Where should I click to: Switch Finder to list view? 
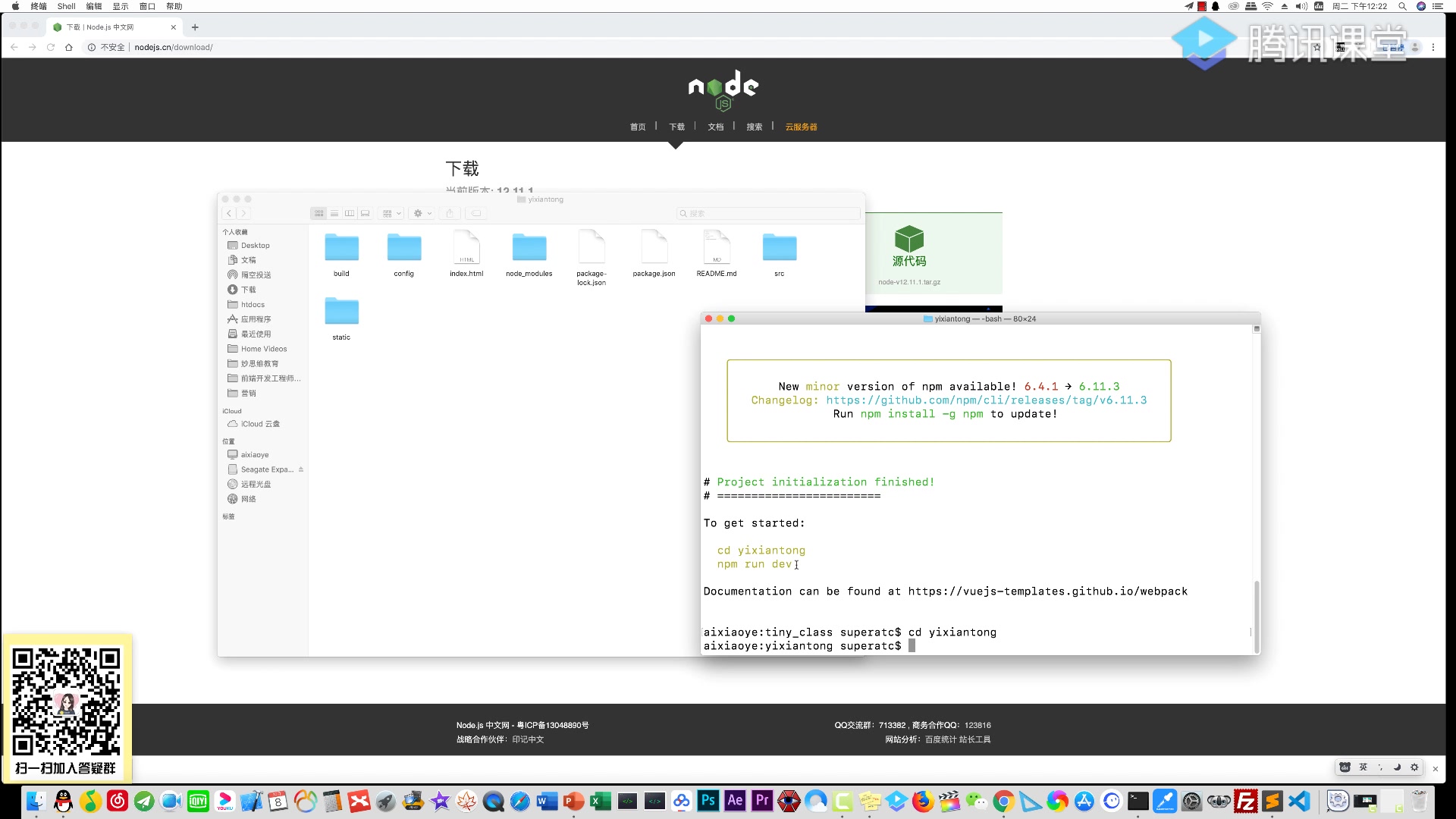pos(334,214)
